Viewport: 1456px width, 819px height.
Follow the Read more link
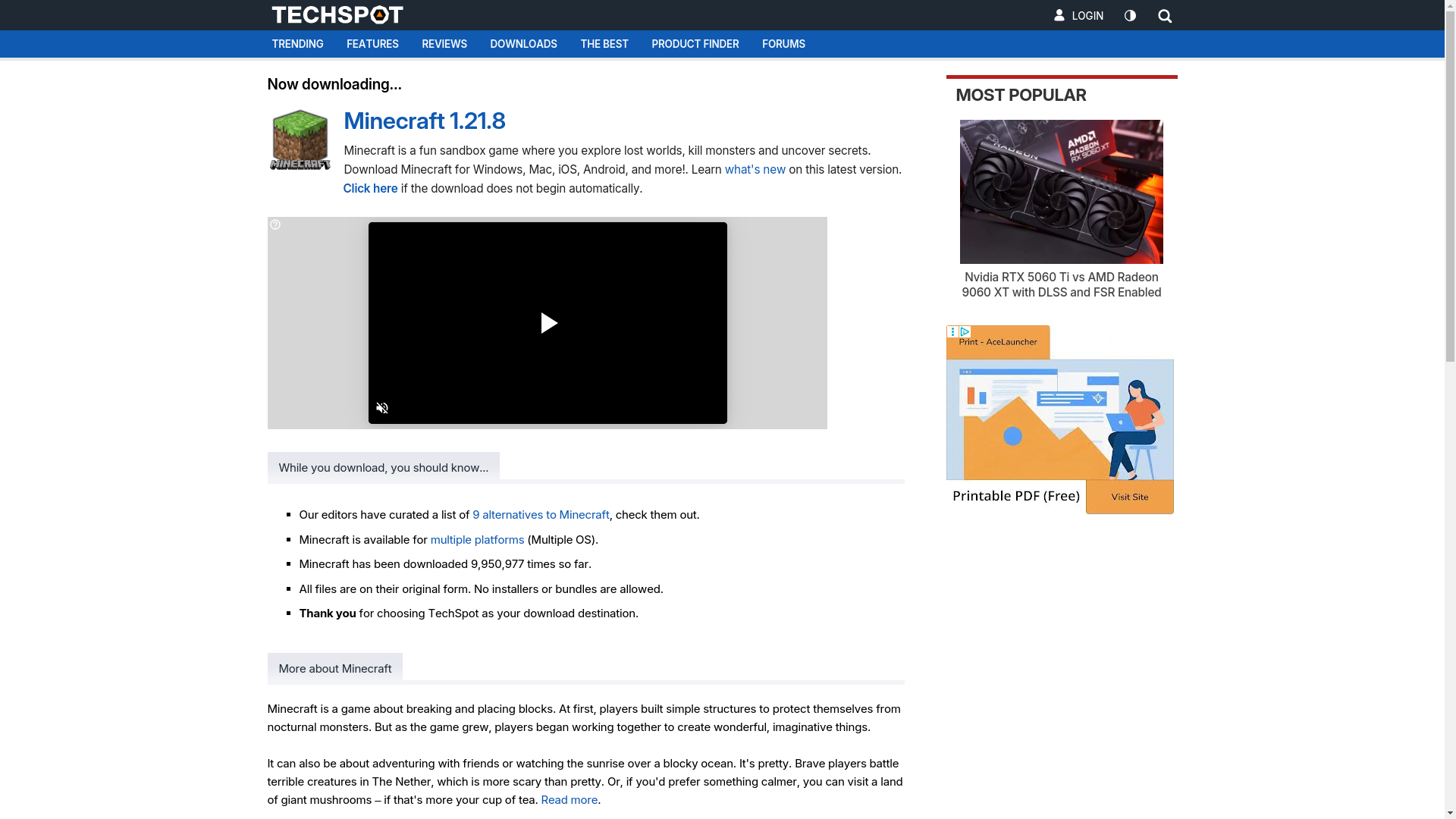click(x=569, y=800)
